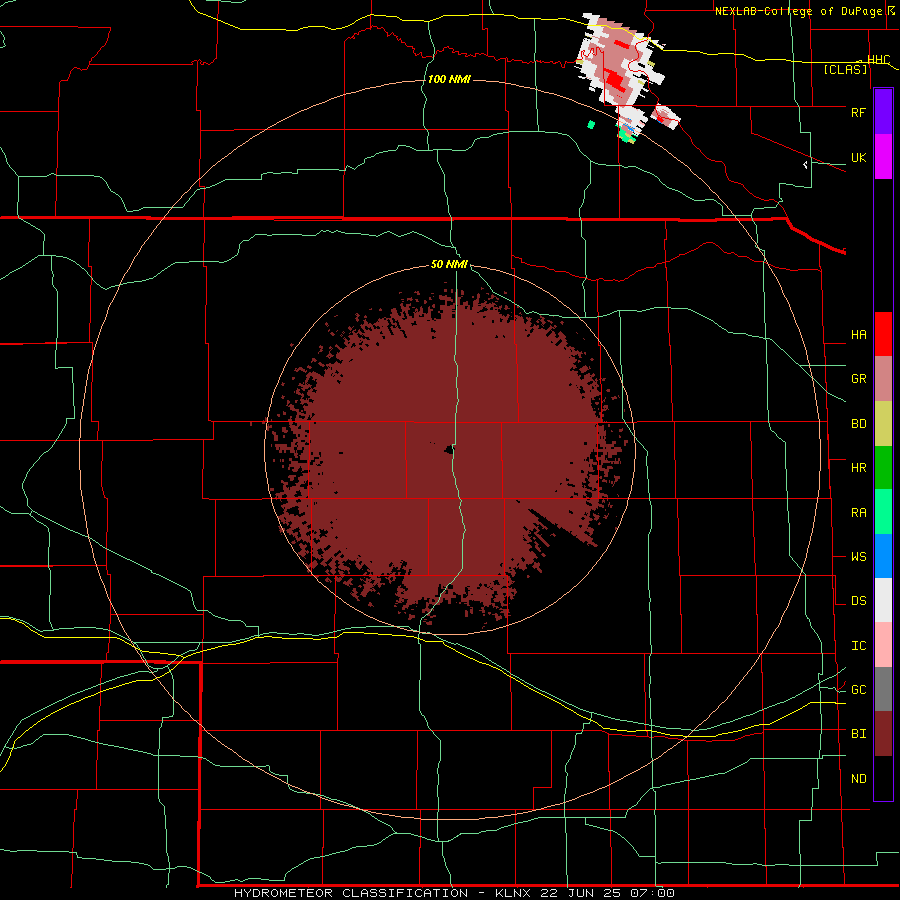The image size is (900, 900).
Task: Click the [CLAS] label above the colorbar
Action: coord(845,69)
